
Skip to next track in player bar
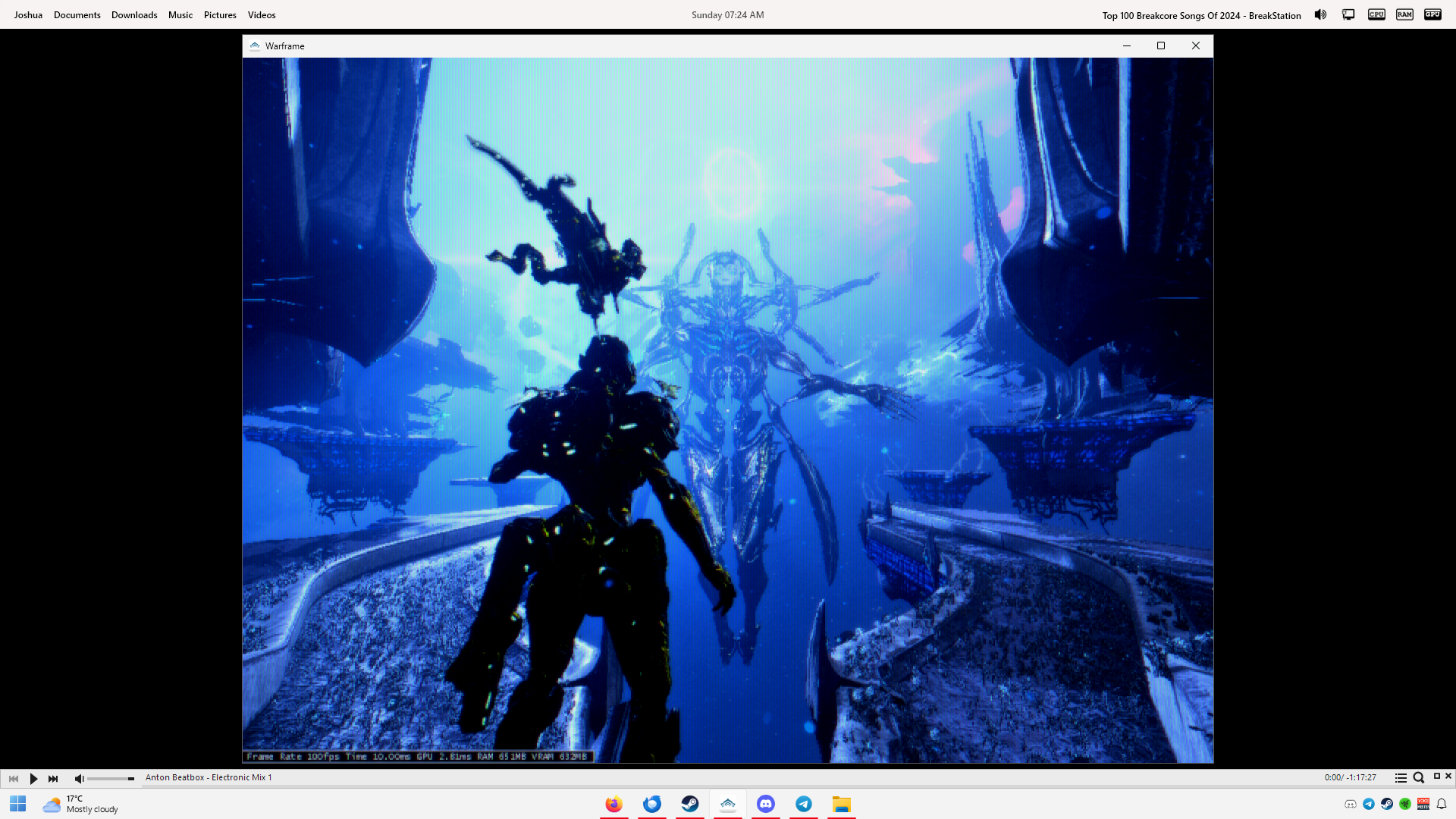(x=53, y=778)
